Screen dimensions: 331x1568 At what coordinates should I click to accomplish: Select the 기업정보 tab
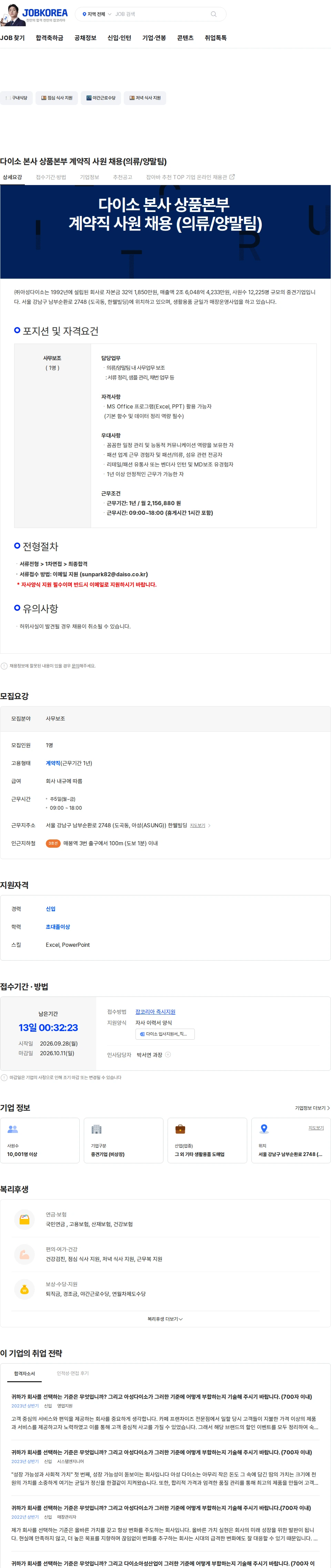pos(89,177)
